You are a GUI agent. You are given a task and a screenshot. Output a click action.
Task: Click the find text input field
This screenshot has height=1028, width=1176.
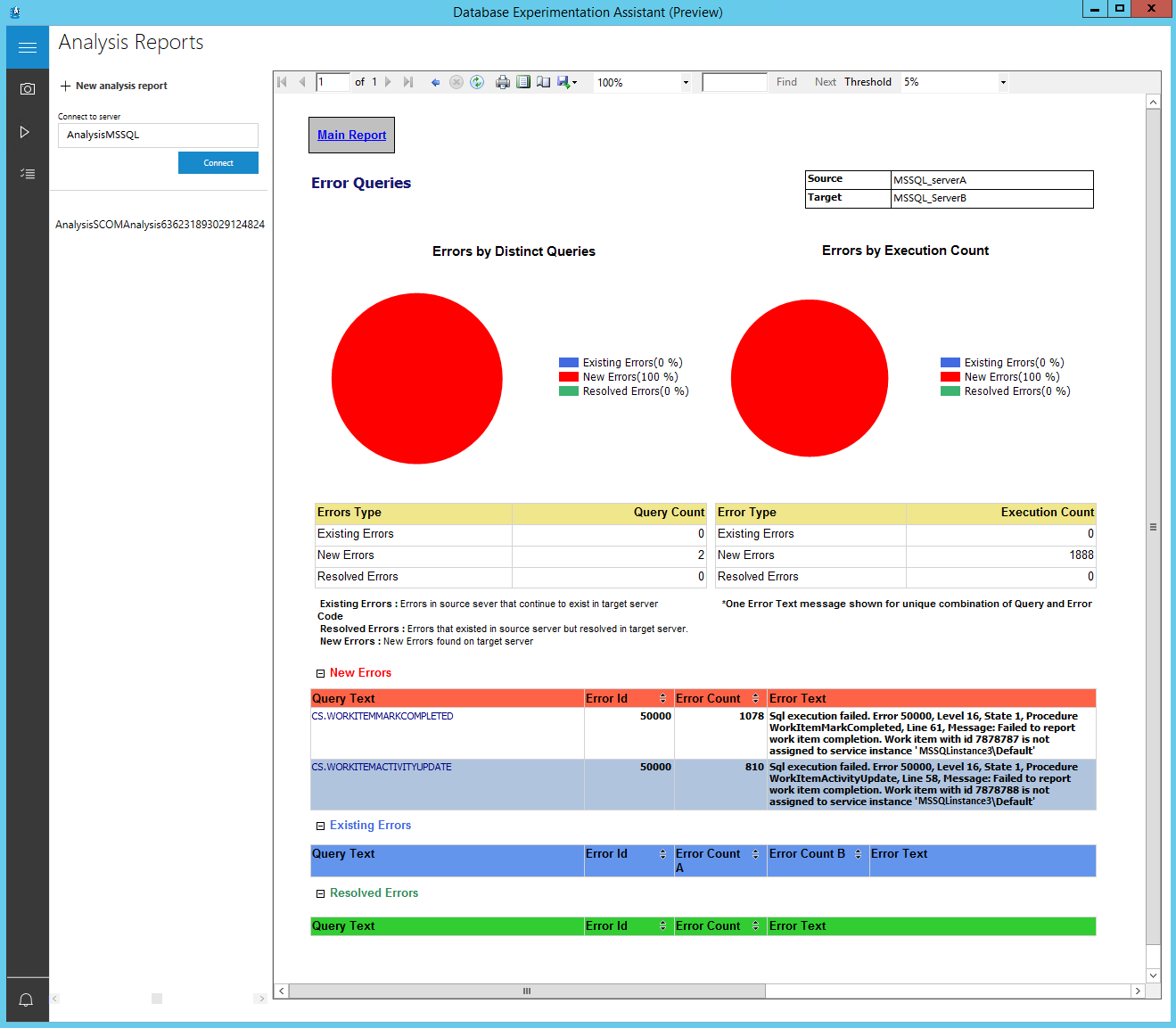point(734,82)
